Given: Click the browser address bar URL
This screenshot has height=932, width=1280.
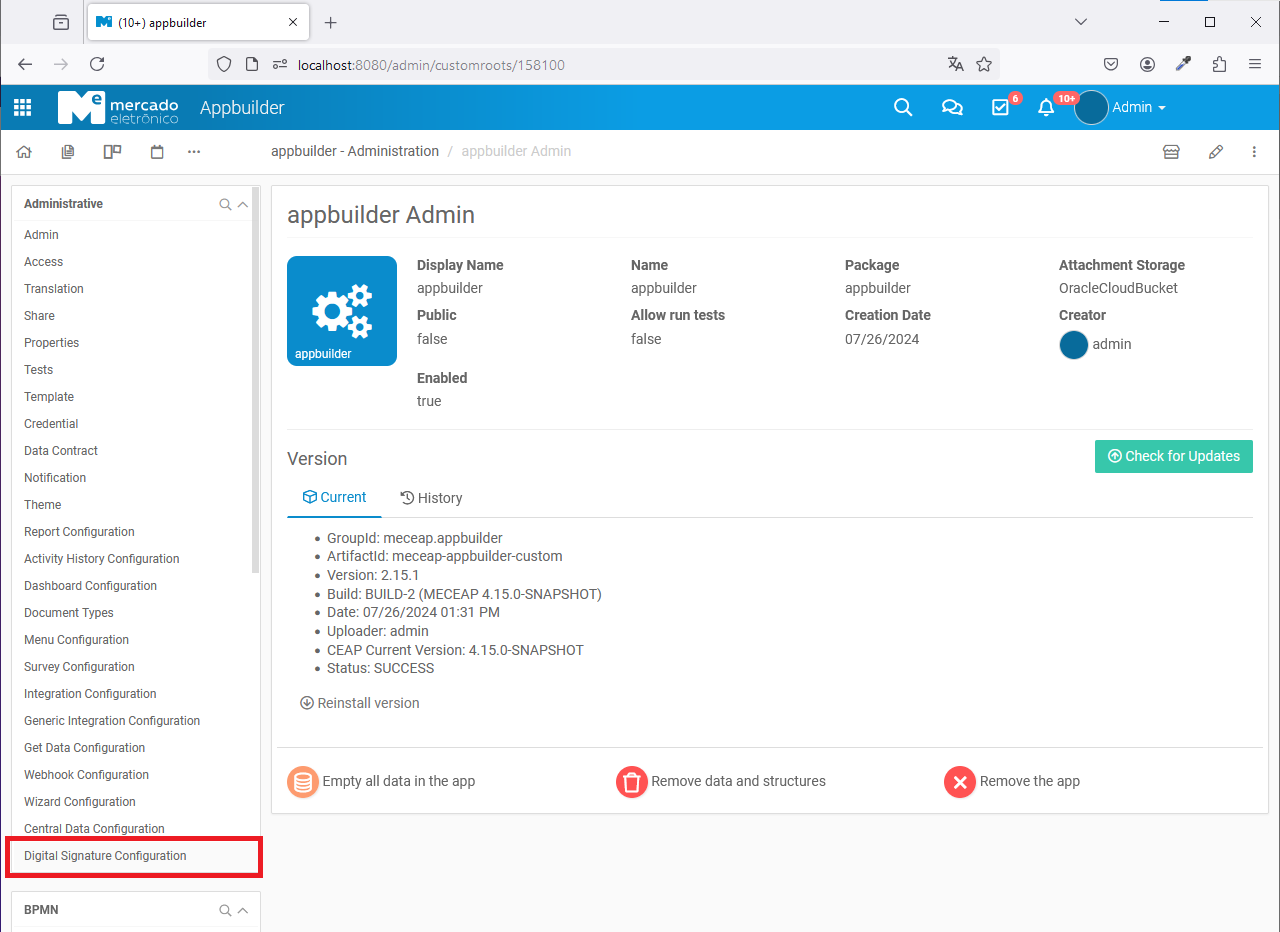Looking at the screenshot, I should 431,65.
